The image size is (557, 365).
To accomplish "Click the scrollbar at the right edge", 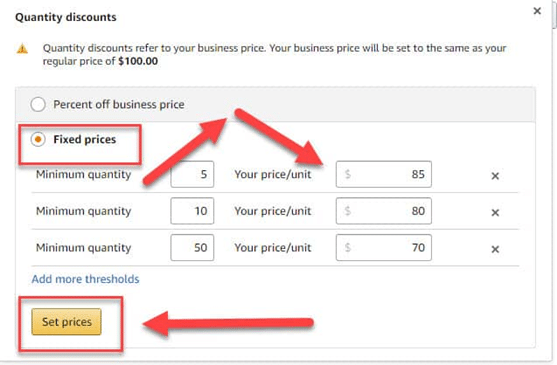I will click(554, 14).
